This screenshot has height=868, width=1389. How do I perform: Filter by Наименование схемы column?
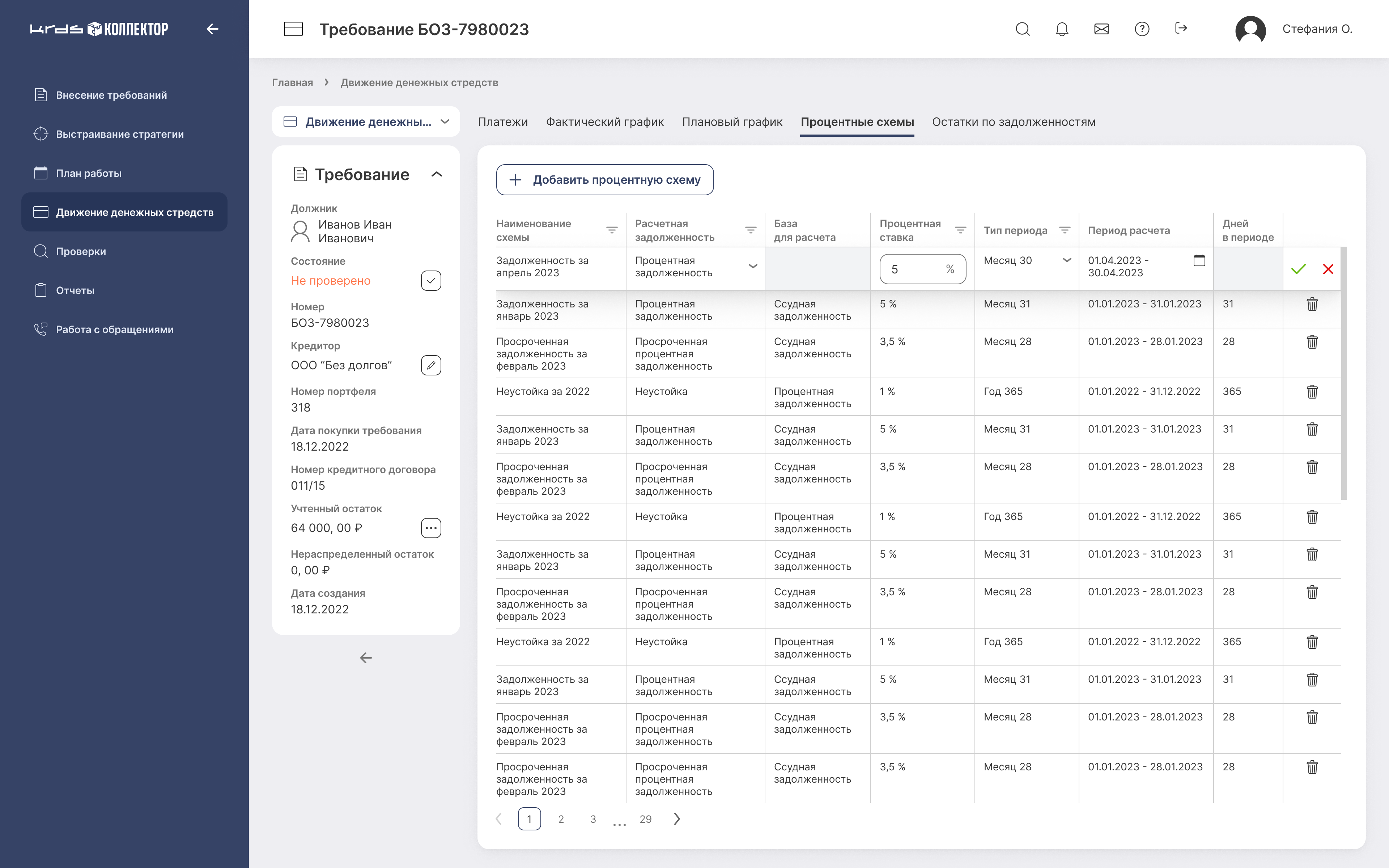point(612,230)
